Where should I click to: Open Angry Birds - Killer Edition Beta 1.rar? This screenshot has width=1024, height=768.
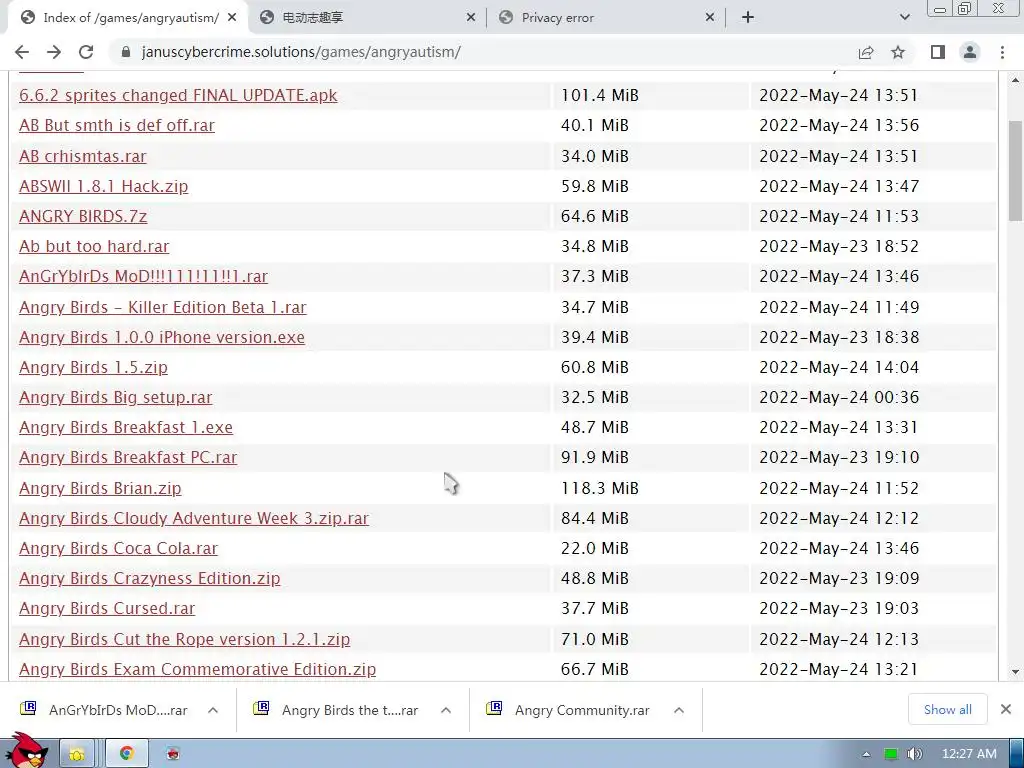163,307
